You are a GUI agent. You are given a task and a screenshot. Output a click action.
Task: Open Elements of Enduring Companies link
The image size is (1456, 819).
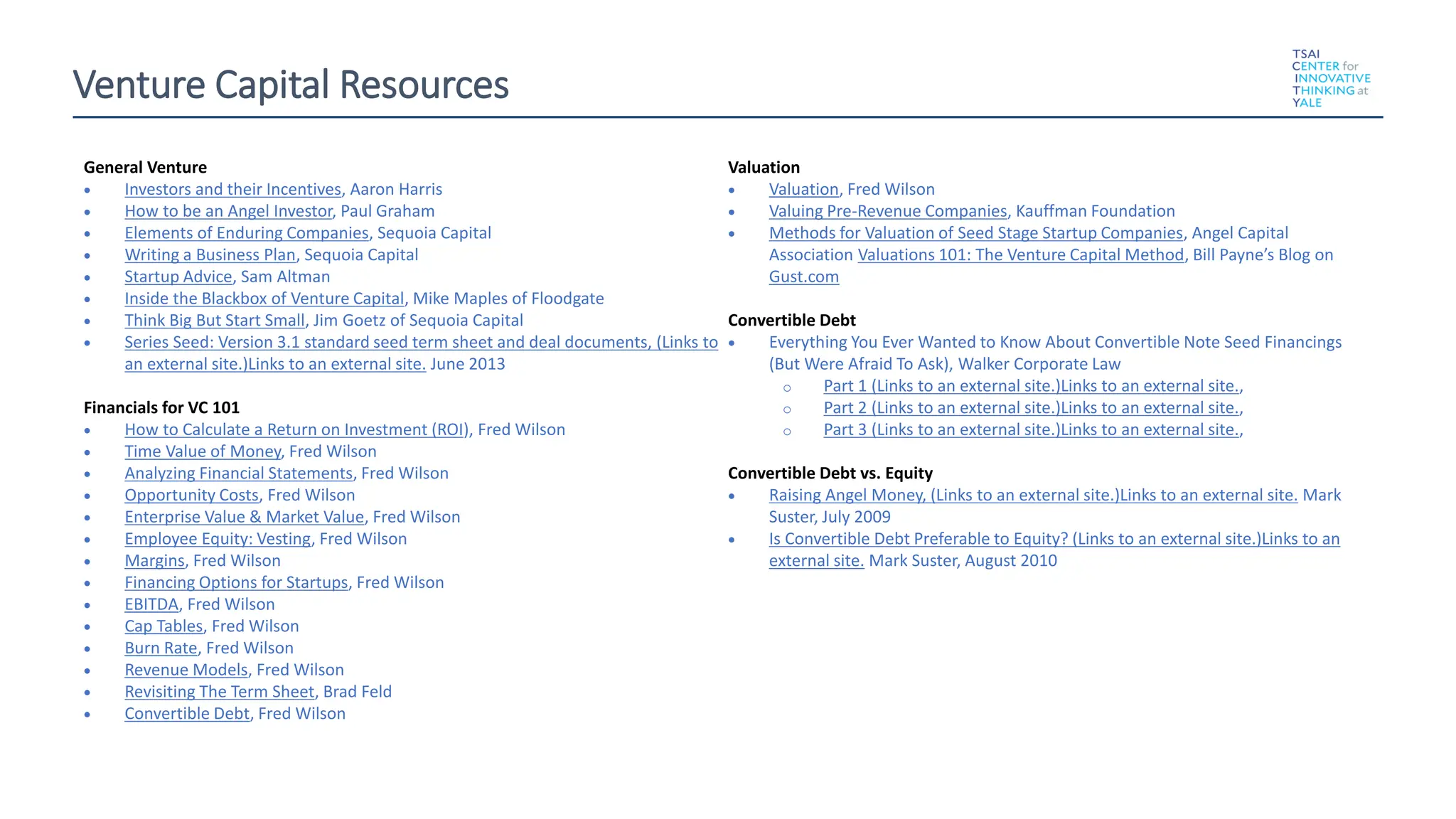point(246,233)
